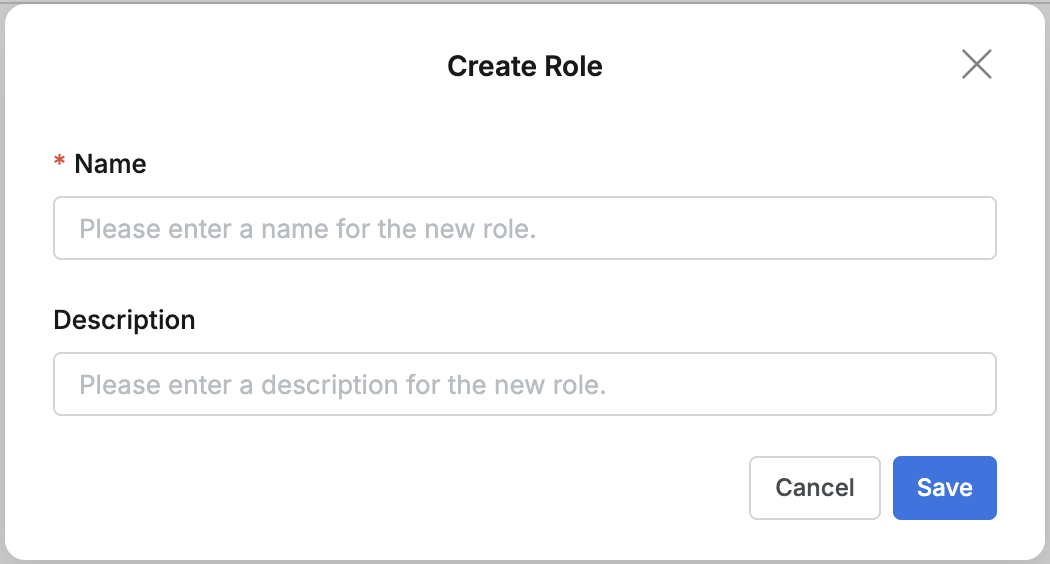
Task: Click the Create Role dialog title
Action: pos(524,67)
